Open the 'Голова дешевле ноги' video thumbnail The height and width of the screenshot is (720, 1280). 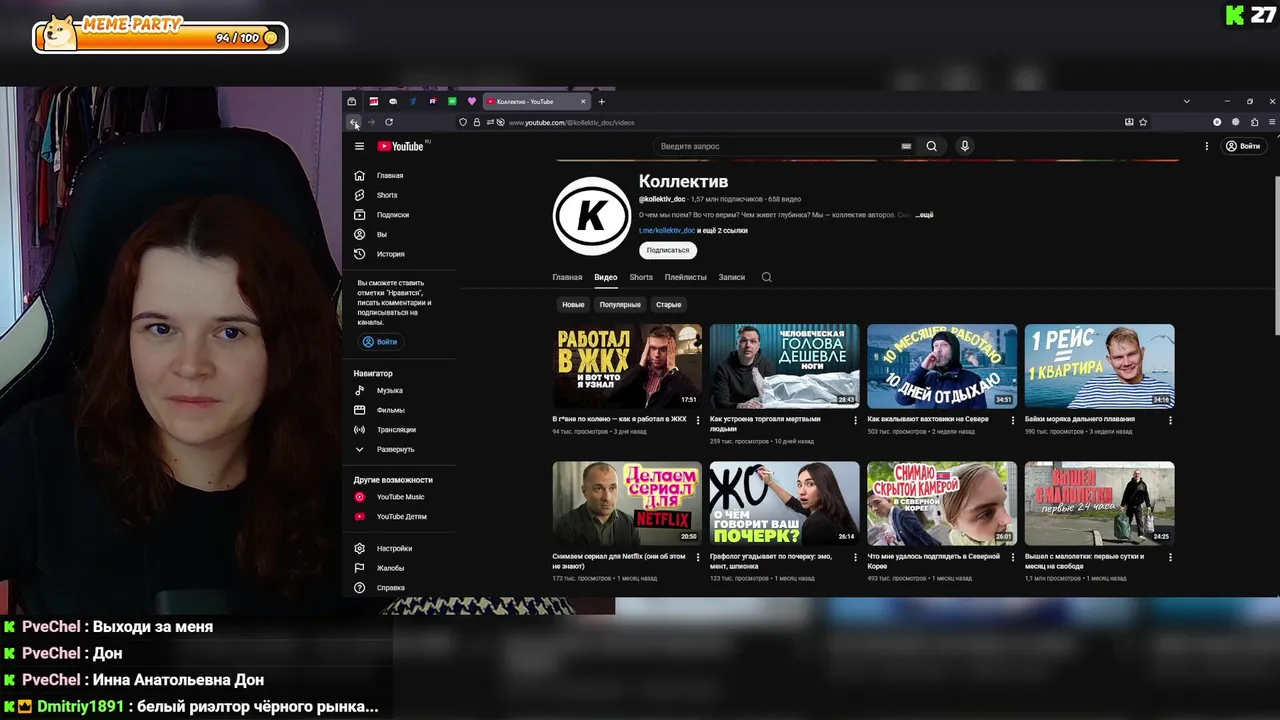click(784, 366)
